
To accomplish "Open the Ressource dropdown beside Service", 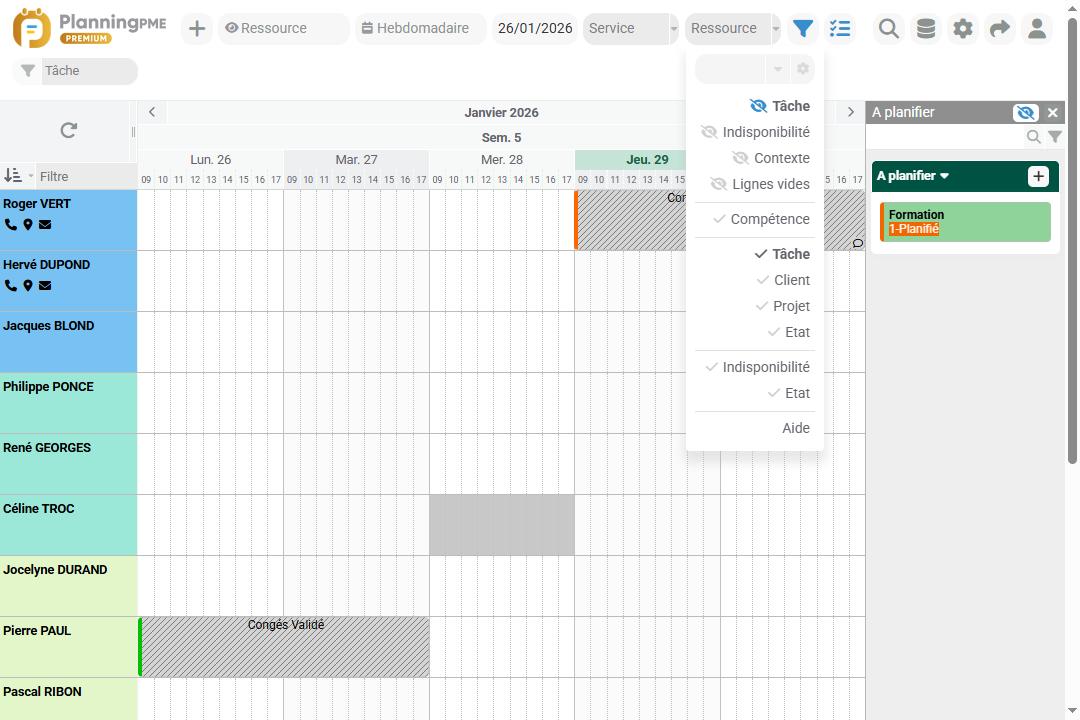I will (732, 28).
